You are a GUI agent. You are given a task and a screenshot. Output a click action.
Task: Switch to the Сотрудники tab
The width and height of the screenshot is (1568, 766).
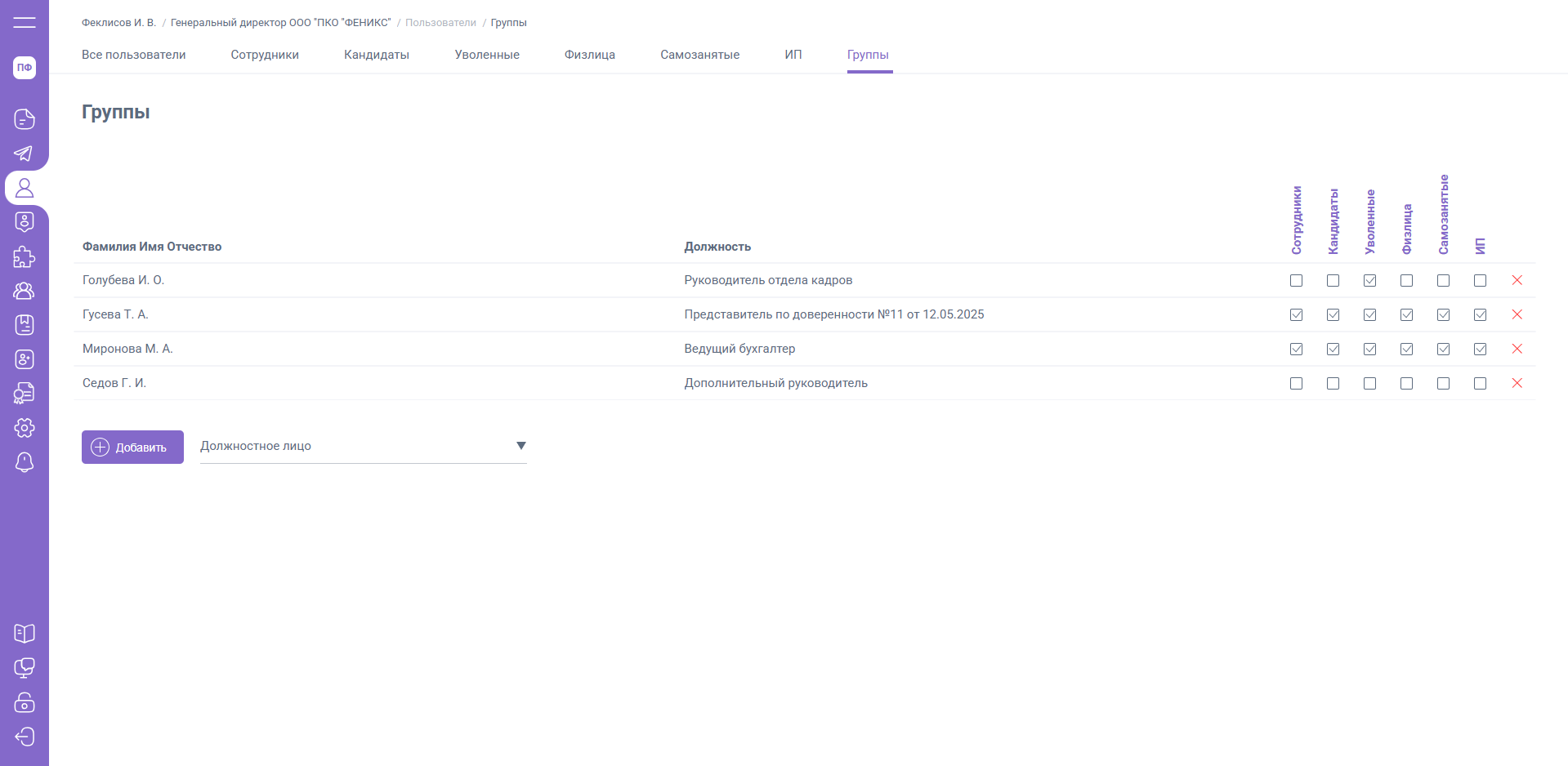pyautogui.click(x=265, y=55)
